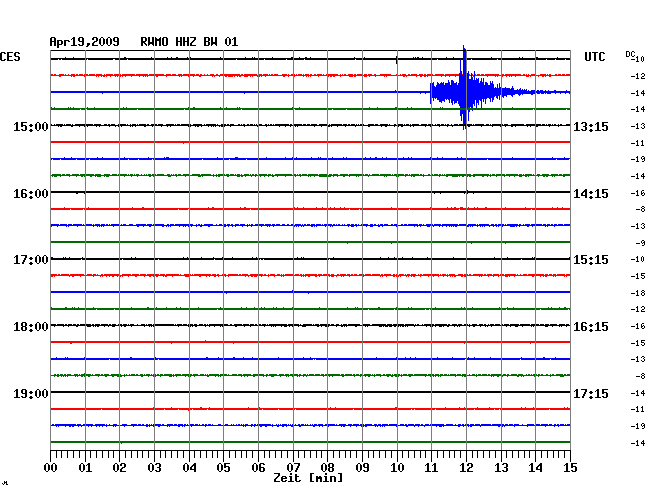Click the 17:15 UTC time label
Screen dimensions: 650x494
click(591, 393)
